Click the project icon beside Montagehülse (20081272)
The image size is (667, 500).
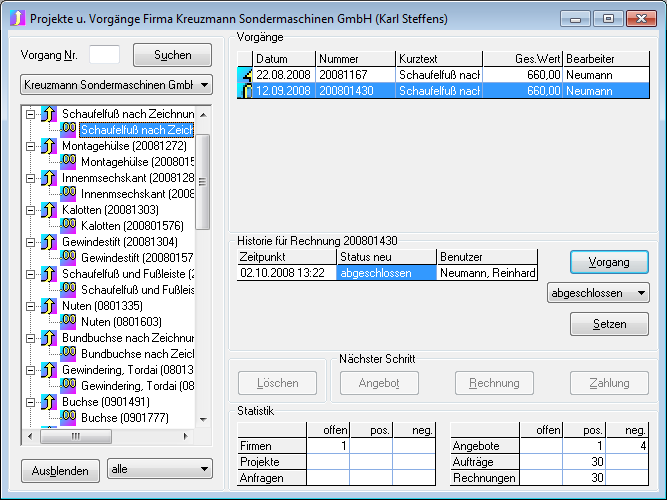48,146
